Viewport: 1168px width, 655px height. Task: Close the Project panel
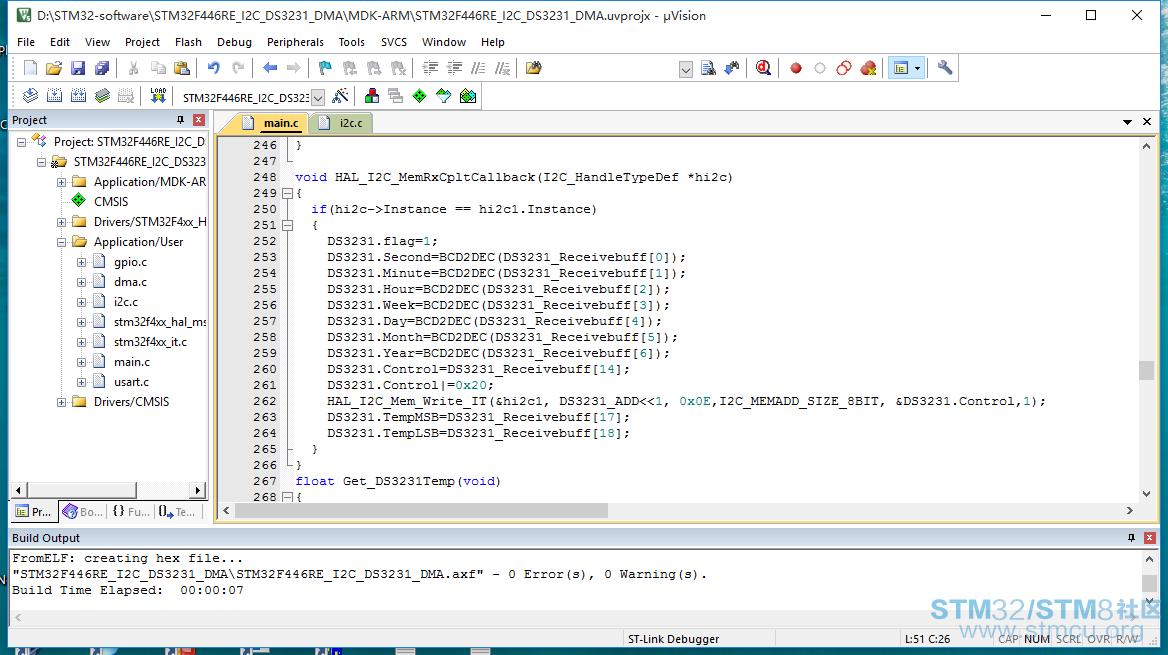coord(199,120)
